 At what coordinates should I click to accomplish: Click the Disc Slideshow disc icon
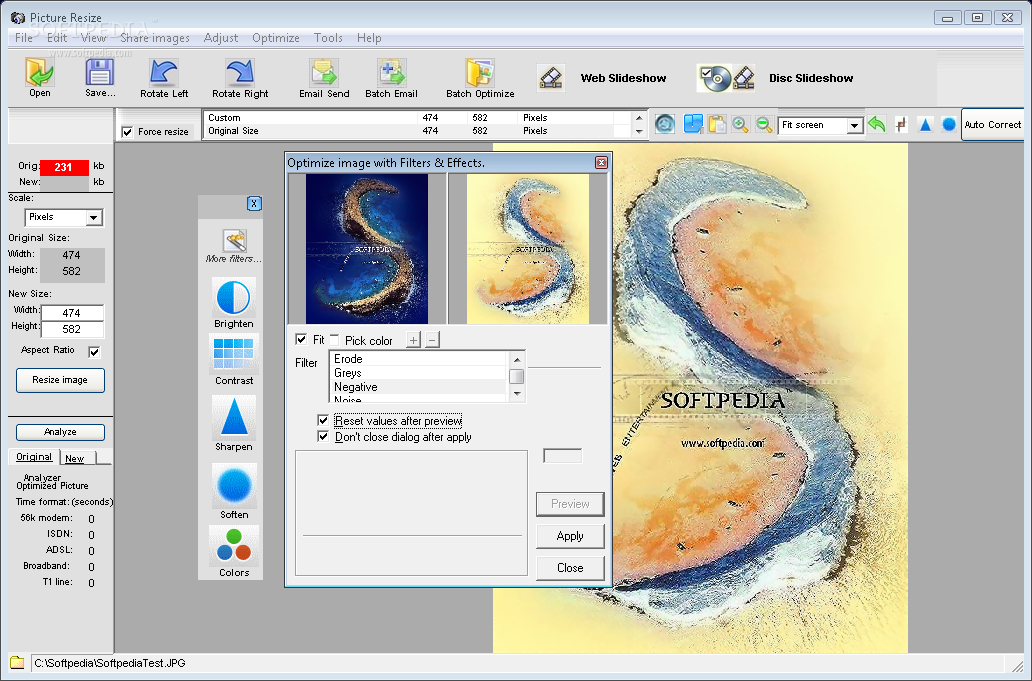pos(715,78)
